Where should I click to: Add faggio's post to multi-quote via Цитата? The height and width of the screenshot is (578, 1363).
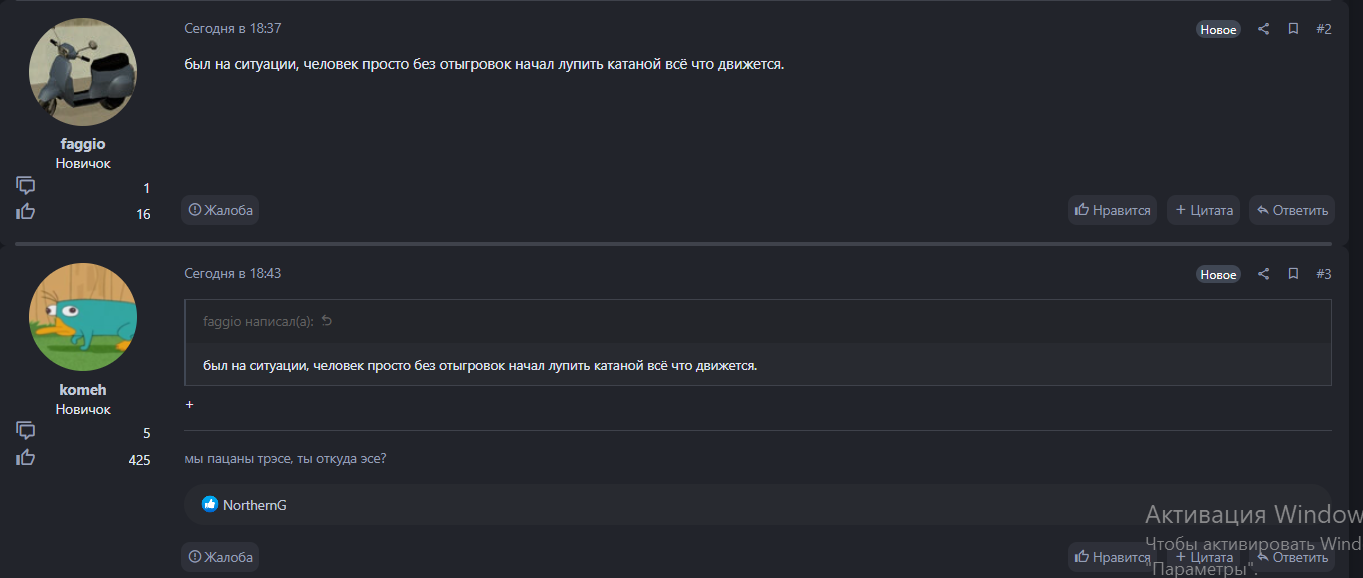click(1204, 210)
